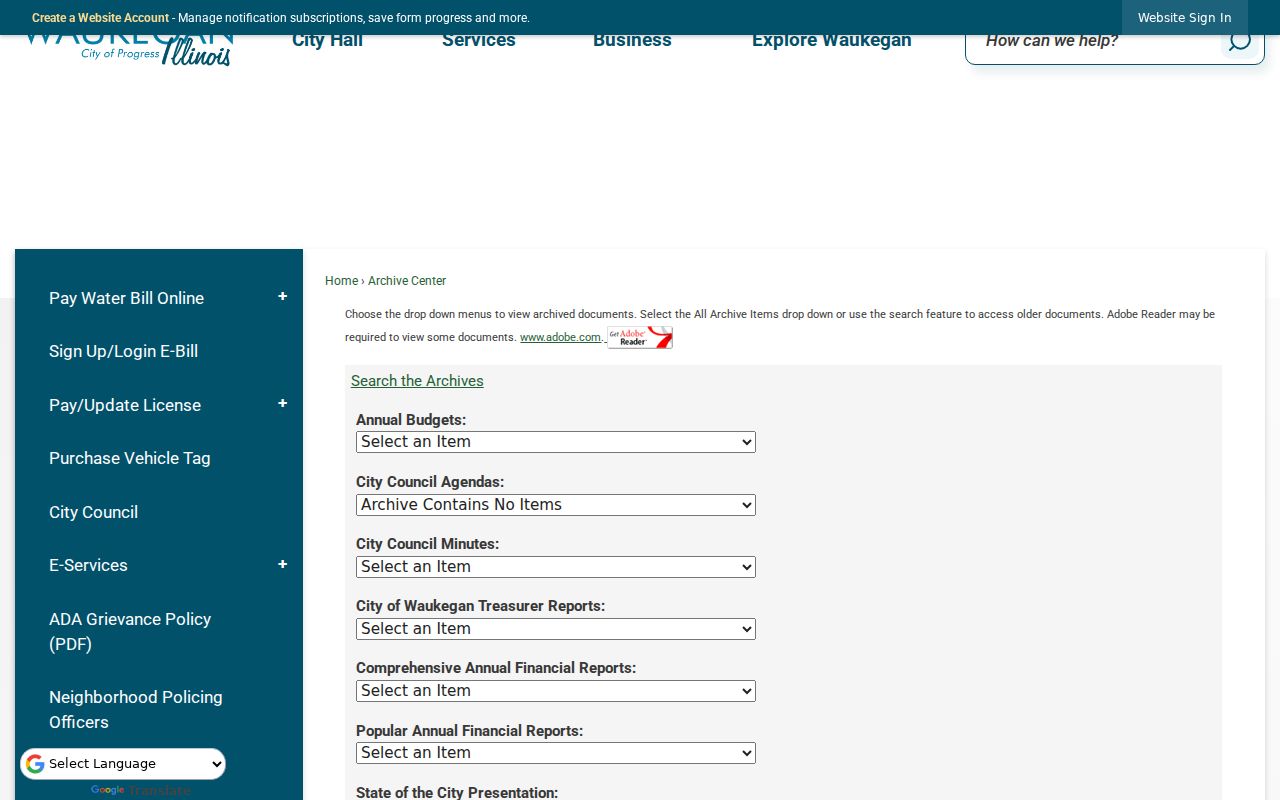Click Create a Website Account link
Screen dimensions: 1280x800
100,18
